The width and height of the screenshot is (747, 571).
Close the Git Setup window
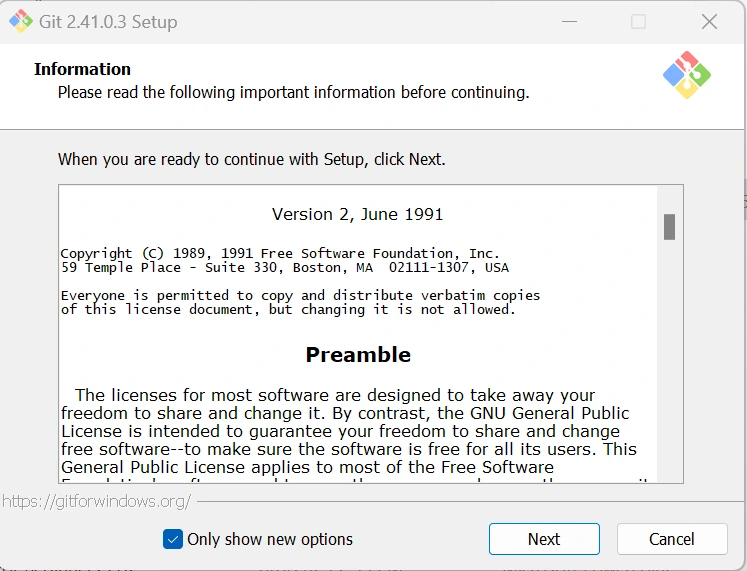tap(709, 22)
